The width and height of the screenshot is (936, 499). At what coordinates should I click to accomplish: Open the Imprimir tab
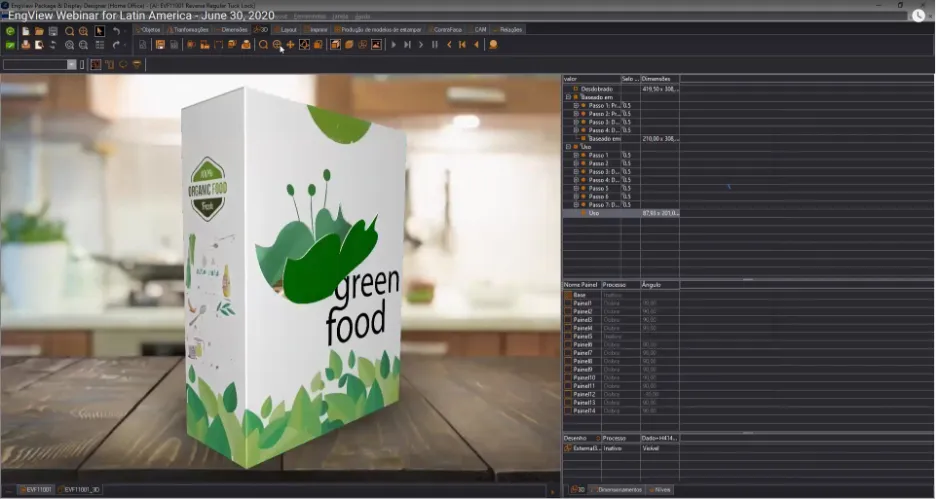pos(316,29)
